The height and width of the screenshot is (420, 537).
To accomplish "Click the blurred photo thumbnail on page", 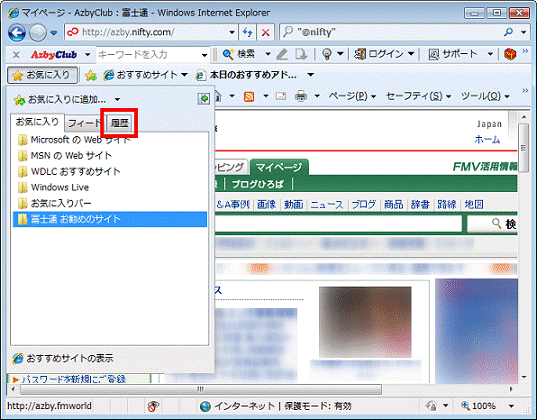I will point(365,322).
